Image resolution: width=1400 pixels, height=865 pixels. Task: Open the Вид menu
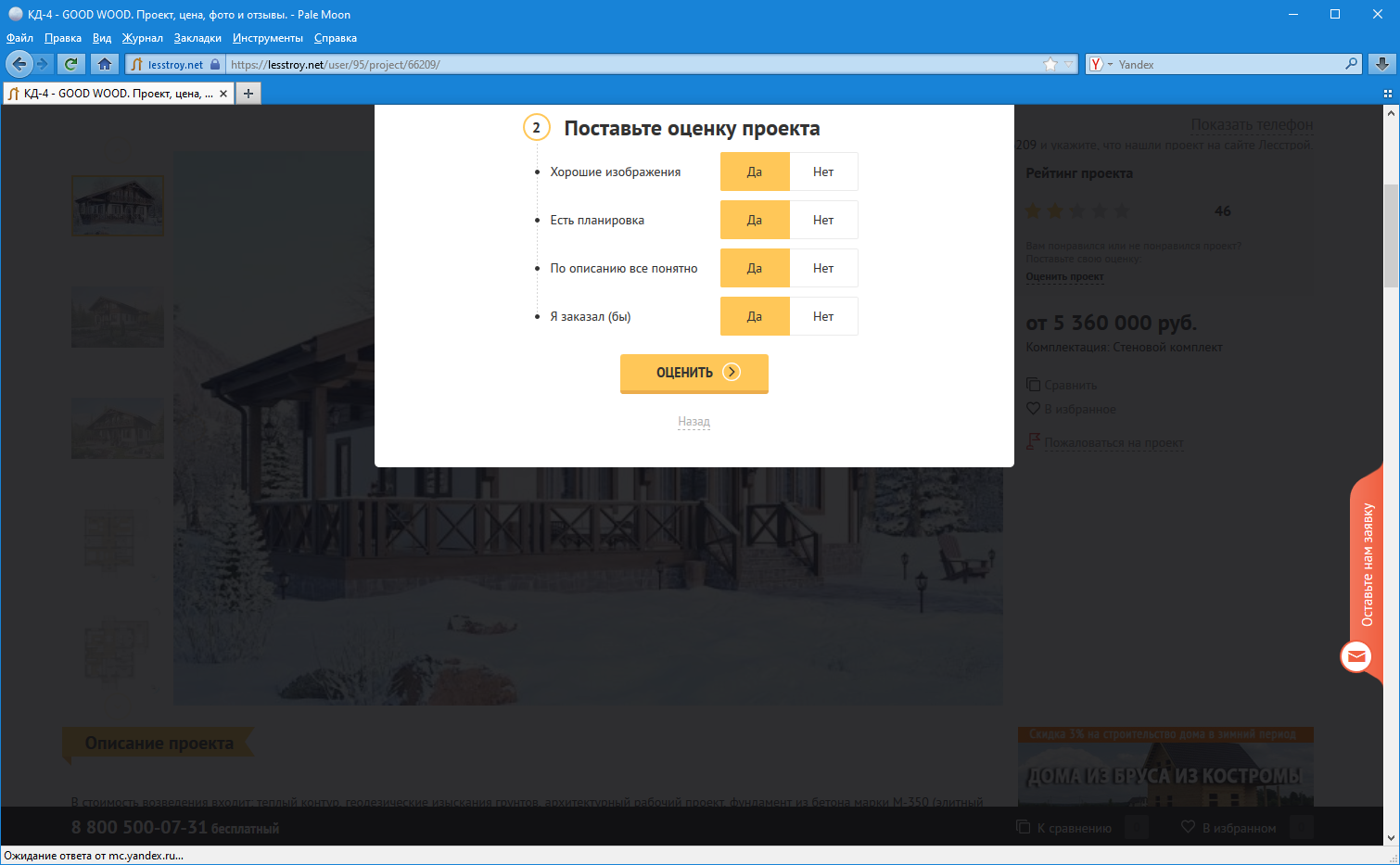[102, 38]
